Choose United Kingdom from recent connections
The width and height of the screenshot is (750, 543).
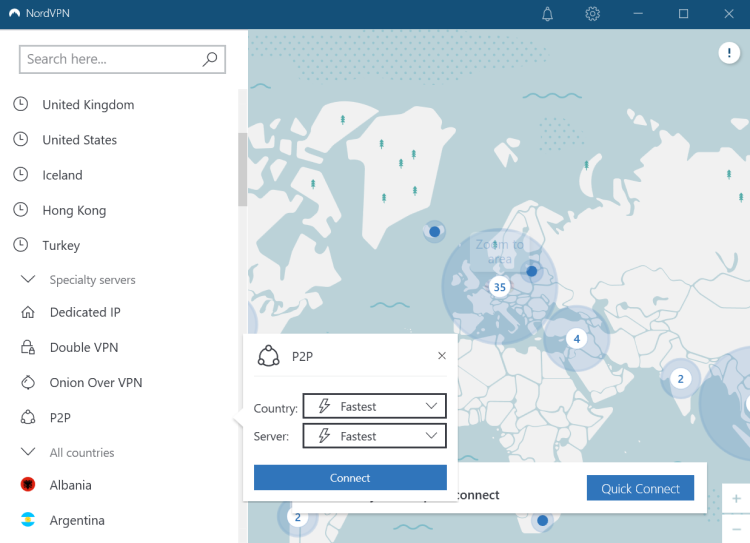pyautogui.click(x=88, y=105)
